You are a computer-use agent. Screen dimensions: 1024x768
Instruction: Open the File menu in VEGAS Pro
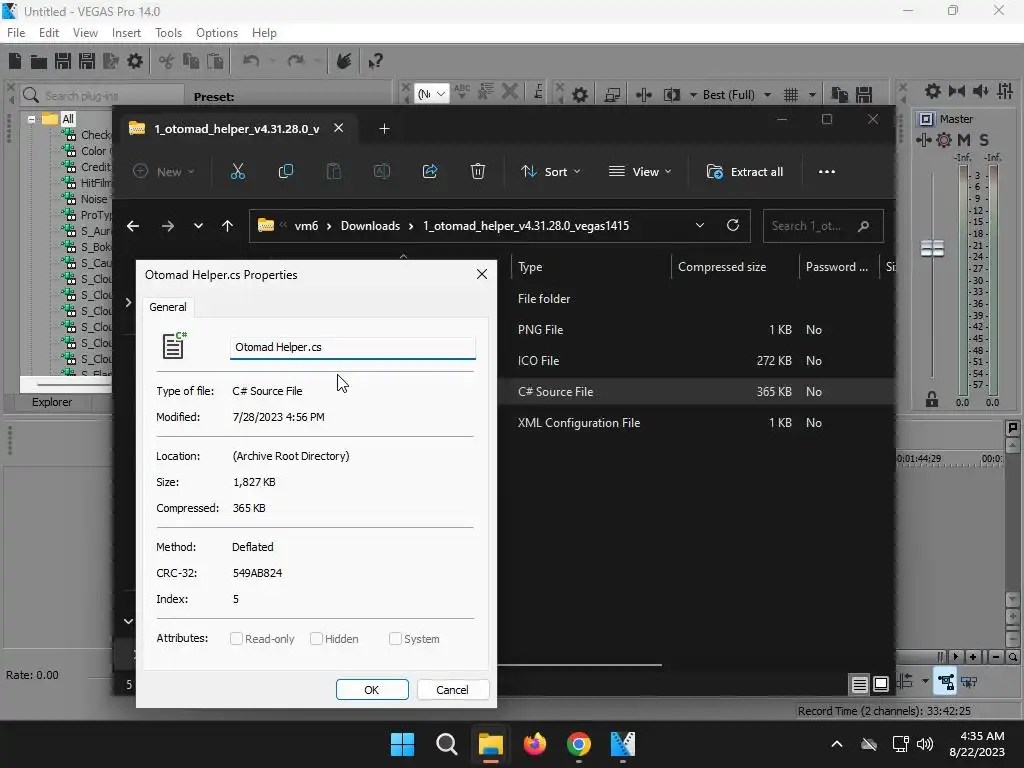coord(16,33)
